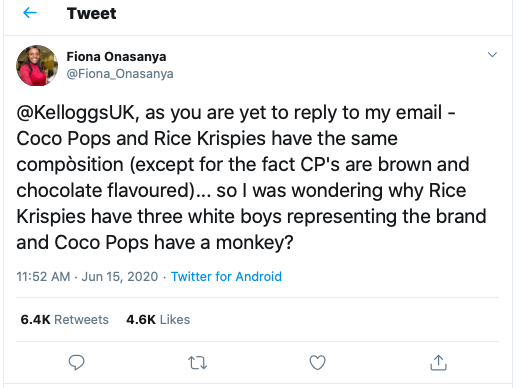The width and height of the screenshot is (522, 388).
Task: Click the tweet text line starting "chocolate flavoured"
Action: tap(241, 191)
